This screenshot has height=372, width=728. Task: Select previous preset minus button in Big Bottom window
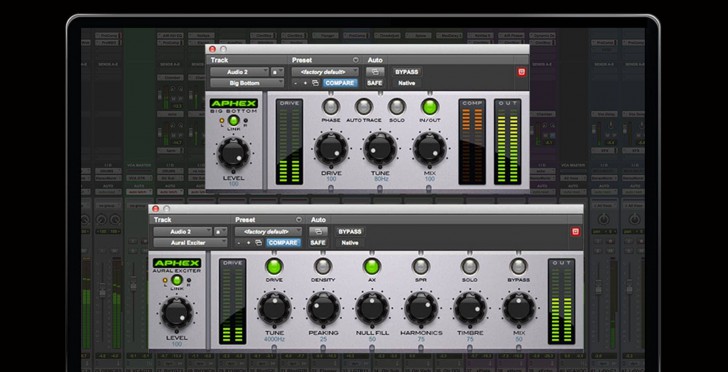[296, 83]
